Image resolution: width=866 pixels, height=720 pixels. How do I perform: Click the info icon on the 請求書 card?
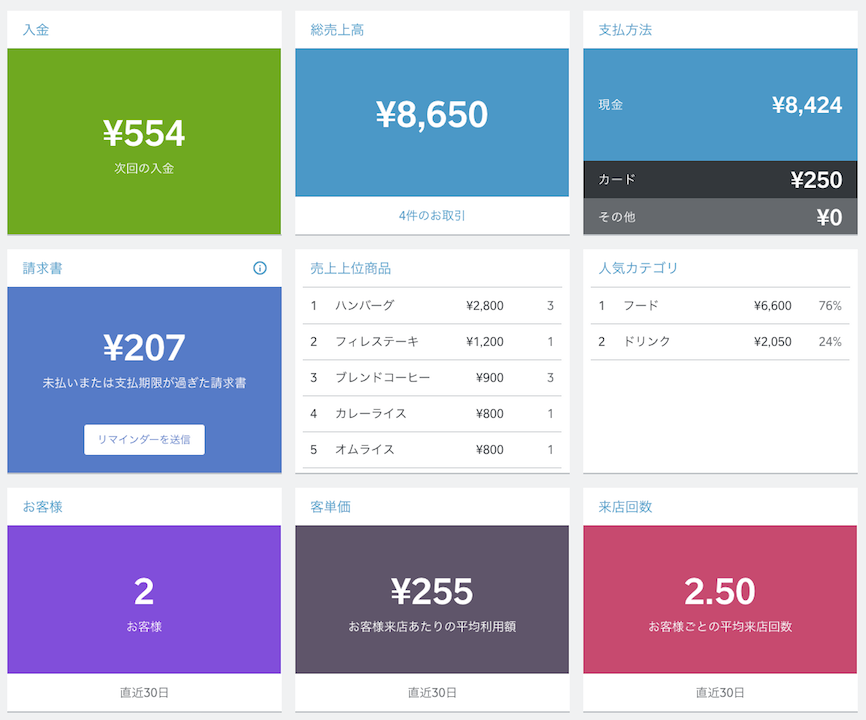click(x=260, y=268)
